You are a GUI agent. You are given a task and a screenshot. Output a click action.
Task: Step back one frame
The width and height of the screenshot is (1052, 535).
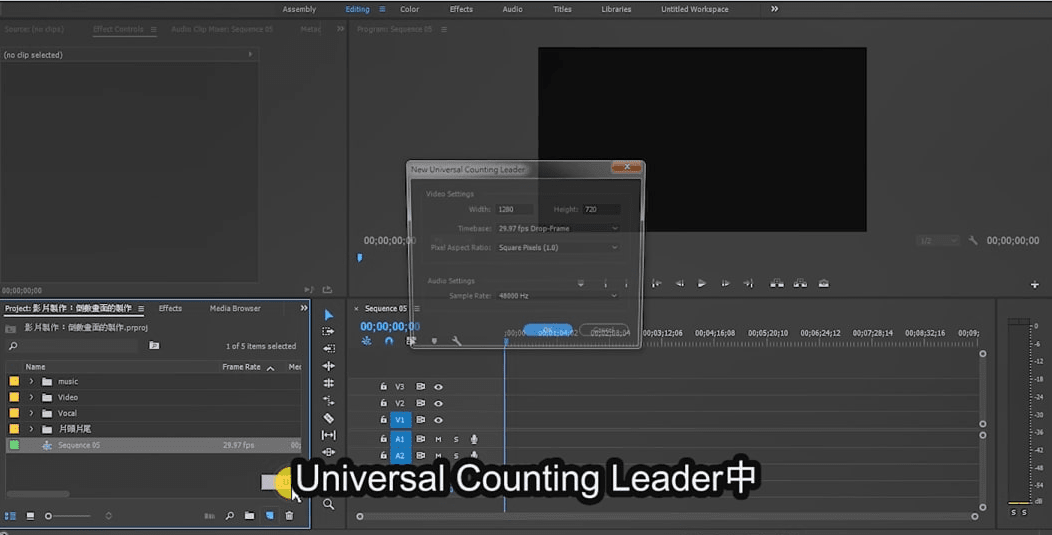680,284
